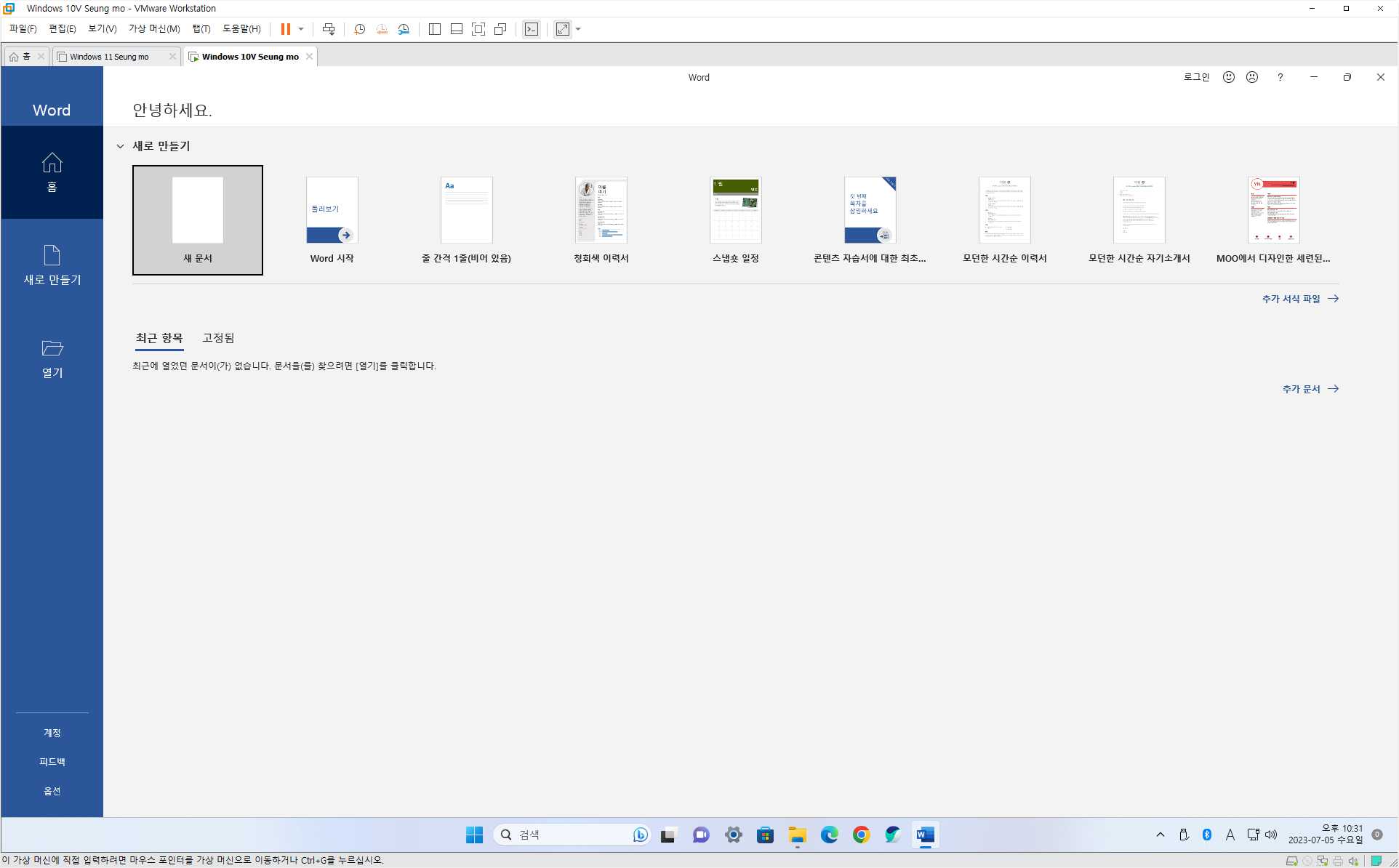This screenshot has height=868, width=1399.
Task: Select the 스냅숏 일정 template thumbnail
Action: 735,211
